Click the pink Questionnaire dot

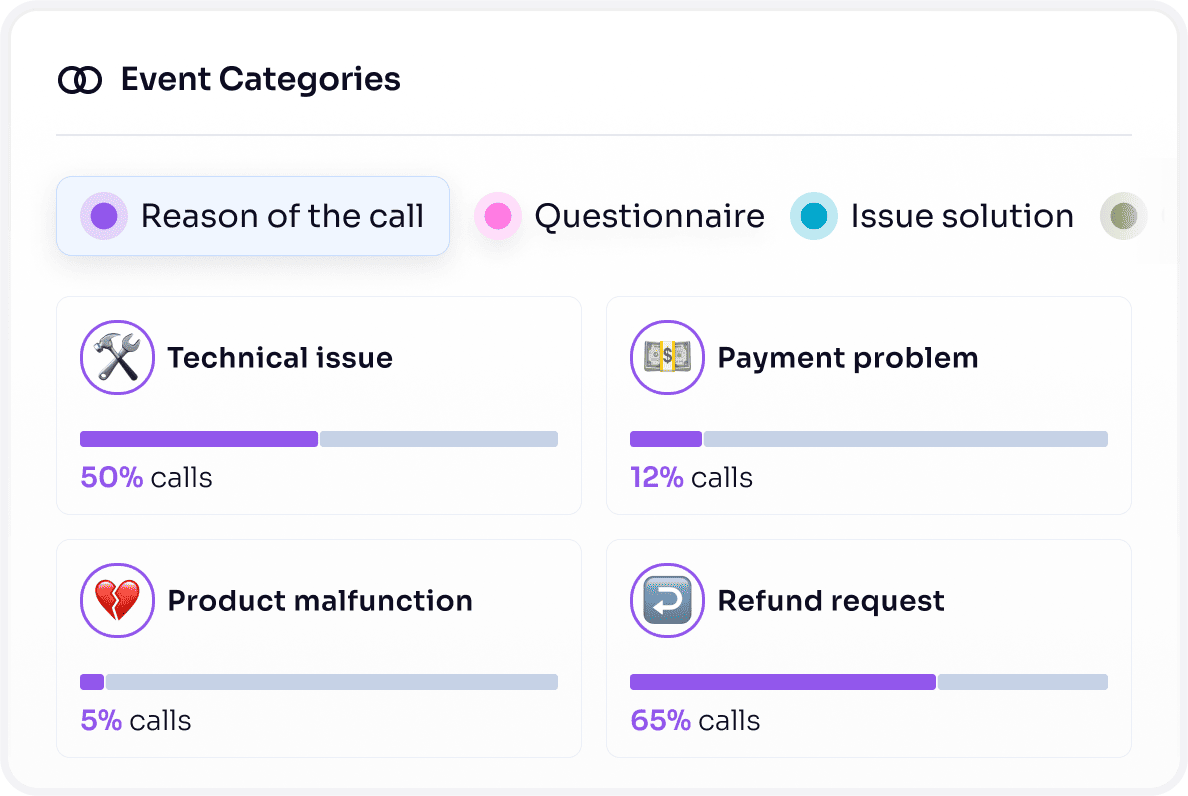[x=498, y=216]
